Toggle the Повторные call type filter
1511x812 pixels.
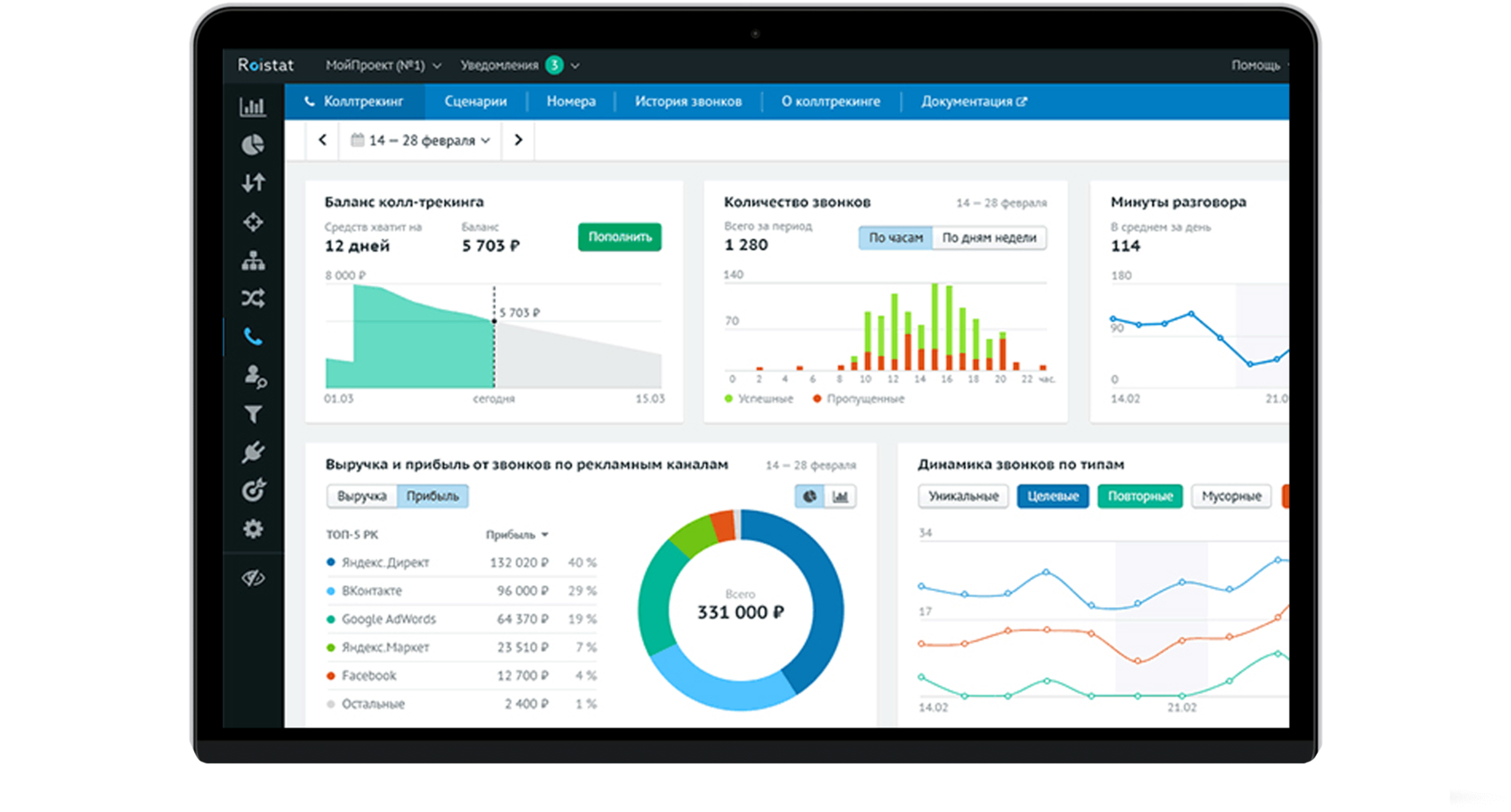point(1140,496)
